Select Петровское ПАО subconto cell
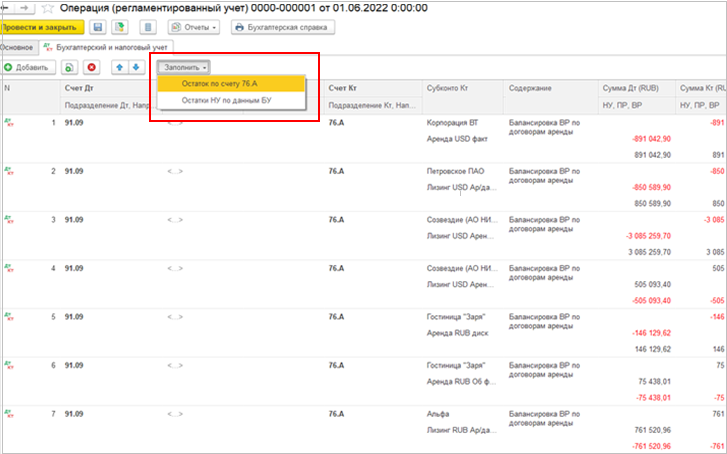727x454 pixels. coord(455,171)
